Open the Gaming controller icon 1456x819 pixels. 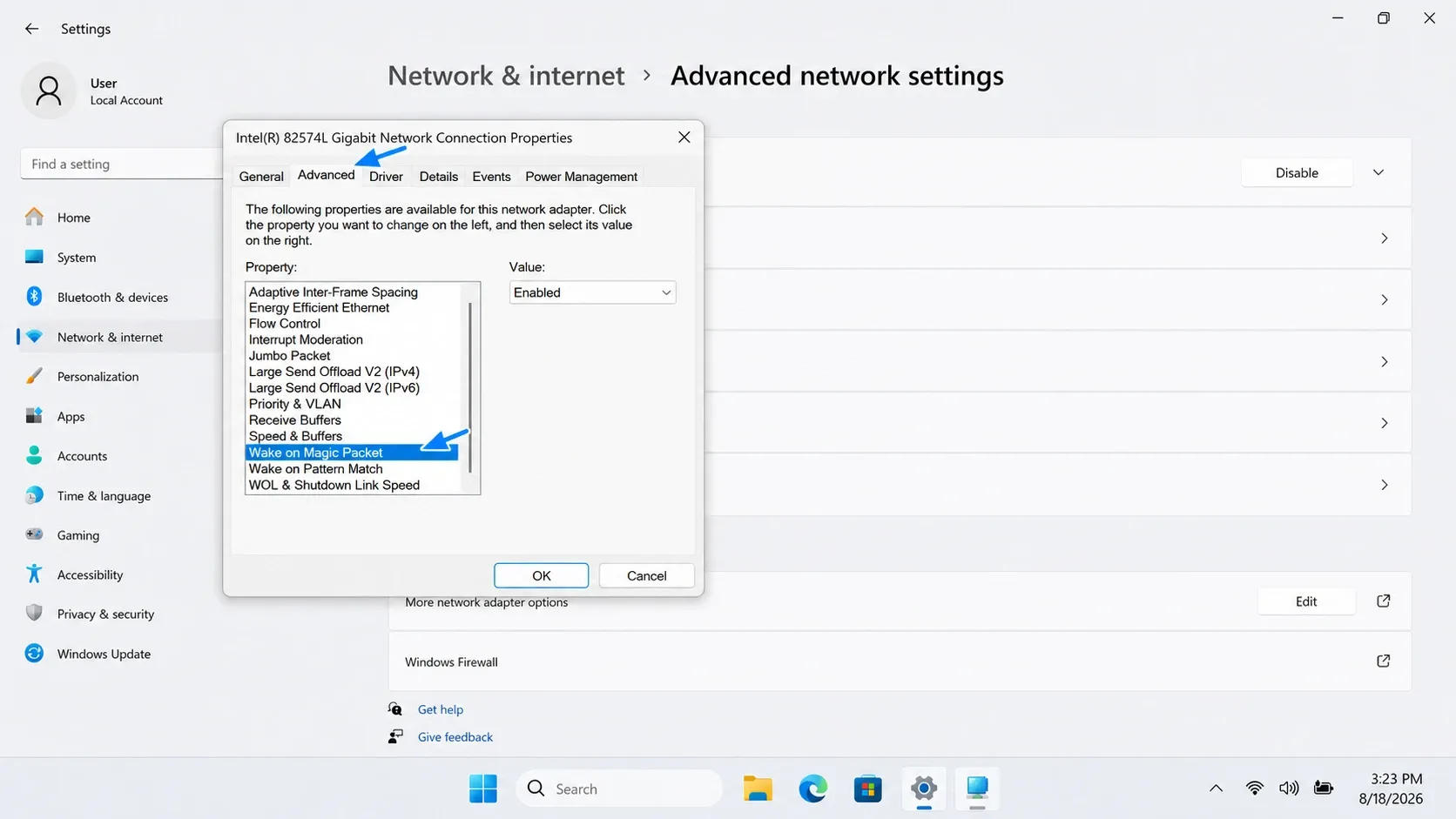(x=34, y=534)
